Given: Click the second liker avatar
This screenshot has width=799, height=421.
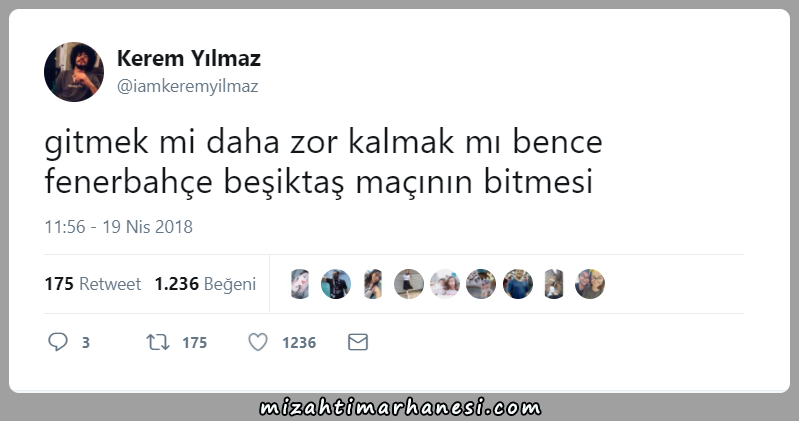Looking at the screenshot, I should pos(336,284).
